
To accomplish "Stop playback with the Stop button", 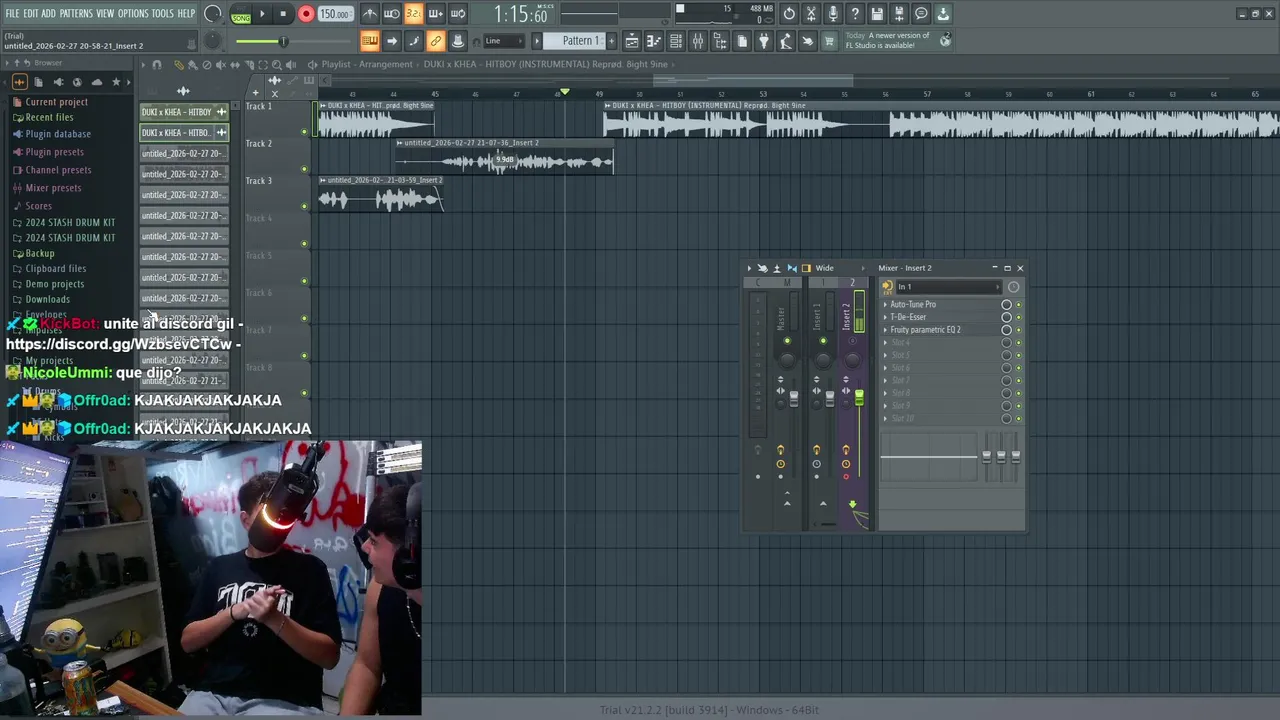I will coord(283,14).
